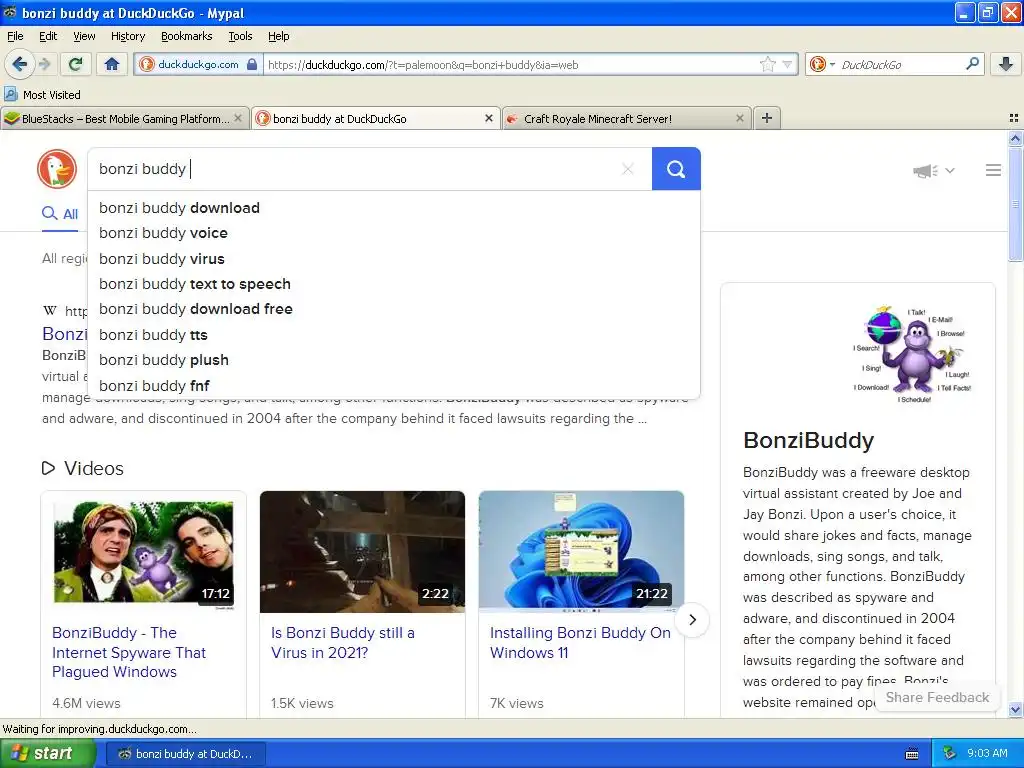This screenshot has width=1024, height=768.
Task: Click the 9:03 AM taskbar clock
Action: pos(987,754)
